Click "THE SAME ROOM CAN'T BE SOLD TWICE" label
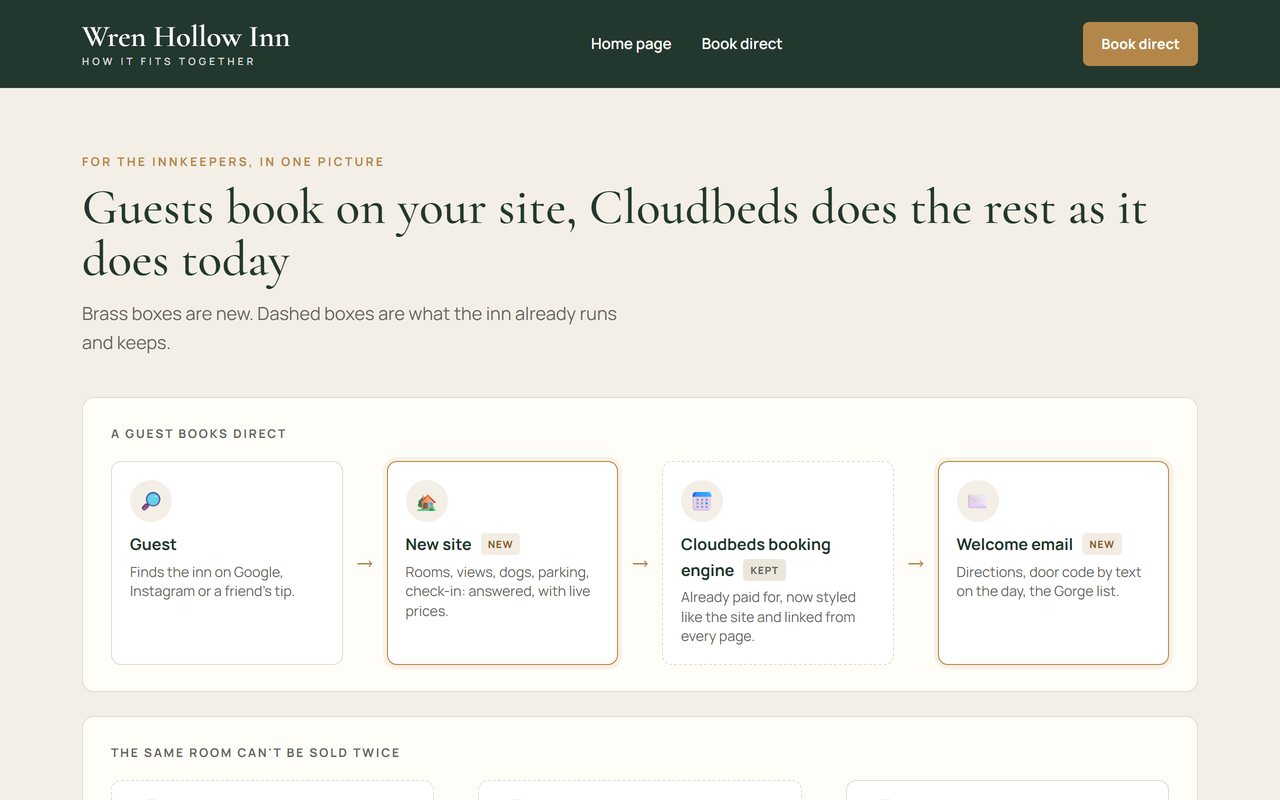 [x=256, y=753]
